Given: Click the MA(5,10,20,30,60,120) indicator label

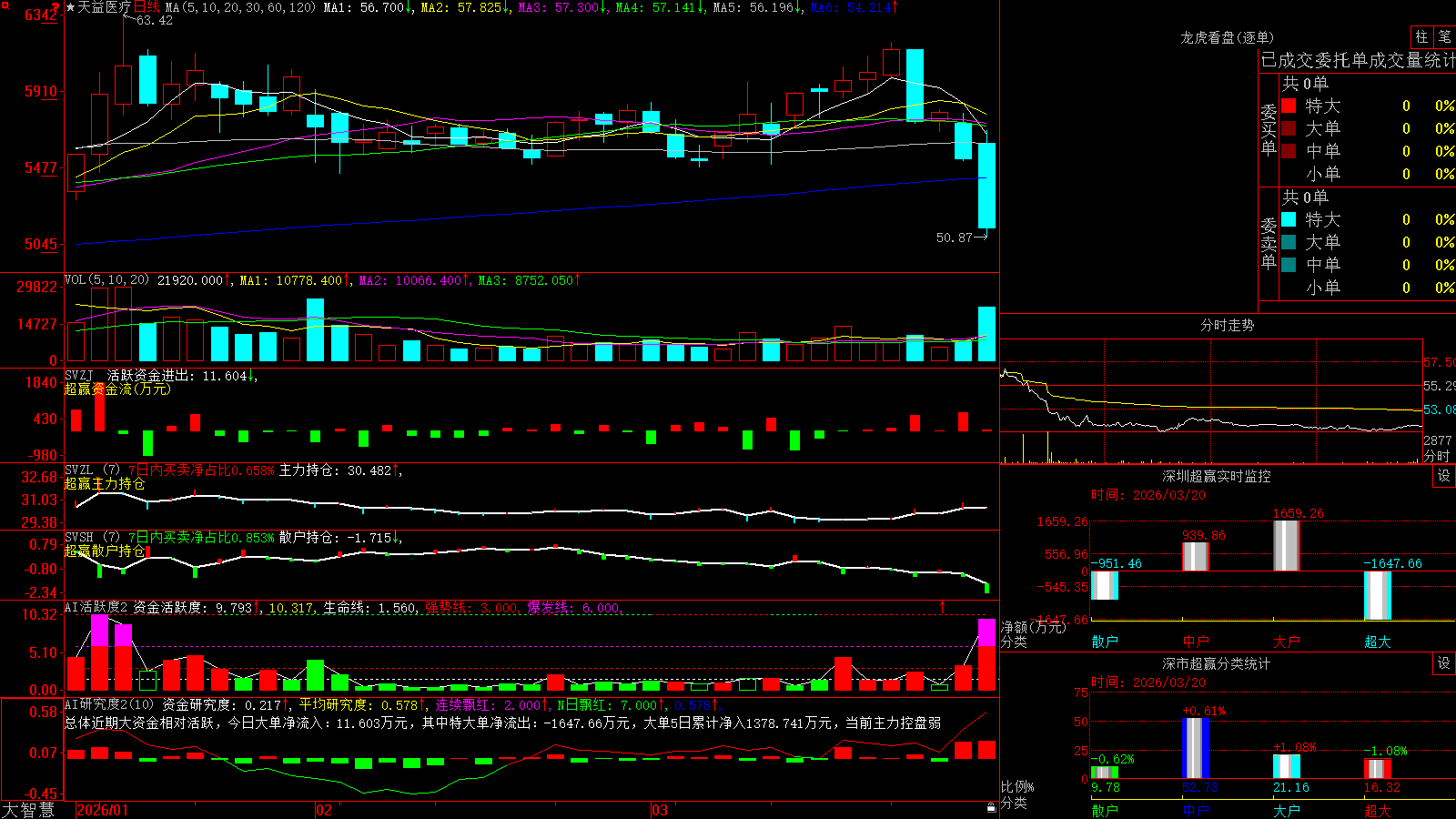Looking at the screenshot, I should coord(240,7).
